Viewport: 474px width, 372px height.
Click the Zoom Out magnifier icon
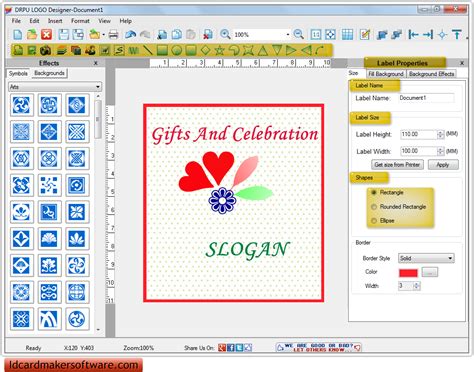299,34
